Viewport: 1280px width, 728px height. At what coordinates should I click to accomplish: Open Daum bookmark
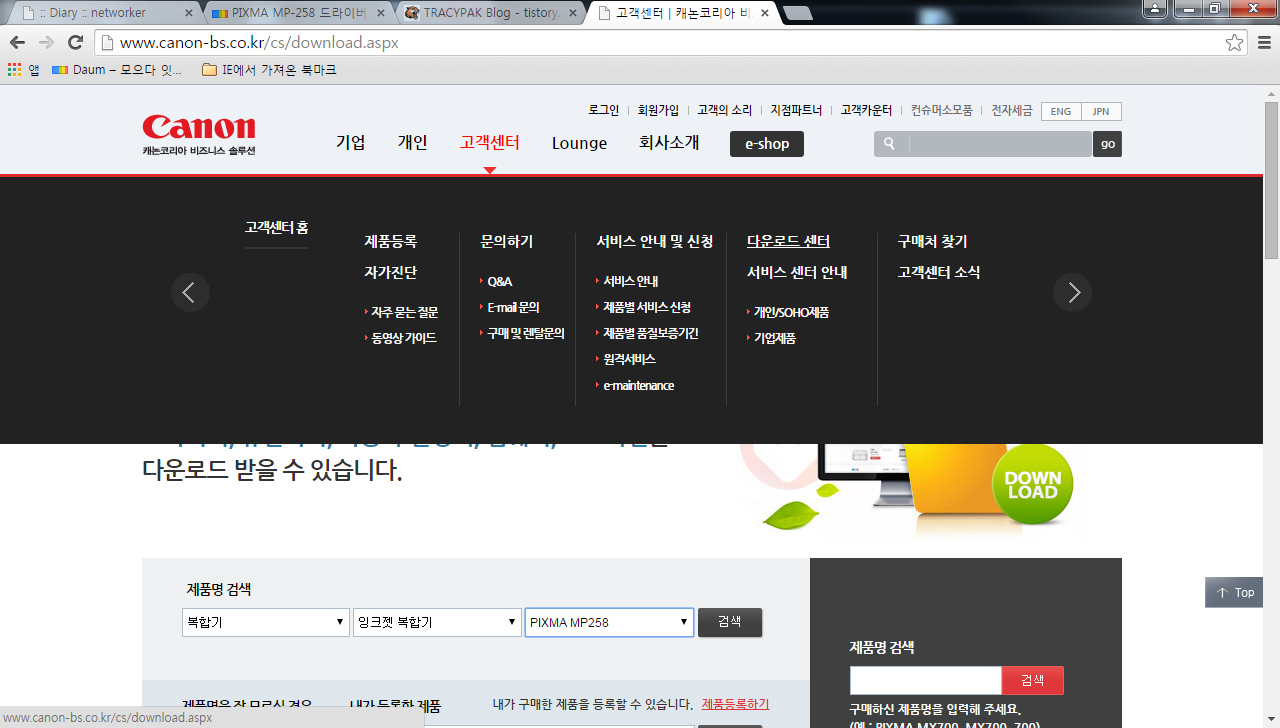tap(117, 70)
